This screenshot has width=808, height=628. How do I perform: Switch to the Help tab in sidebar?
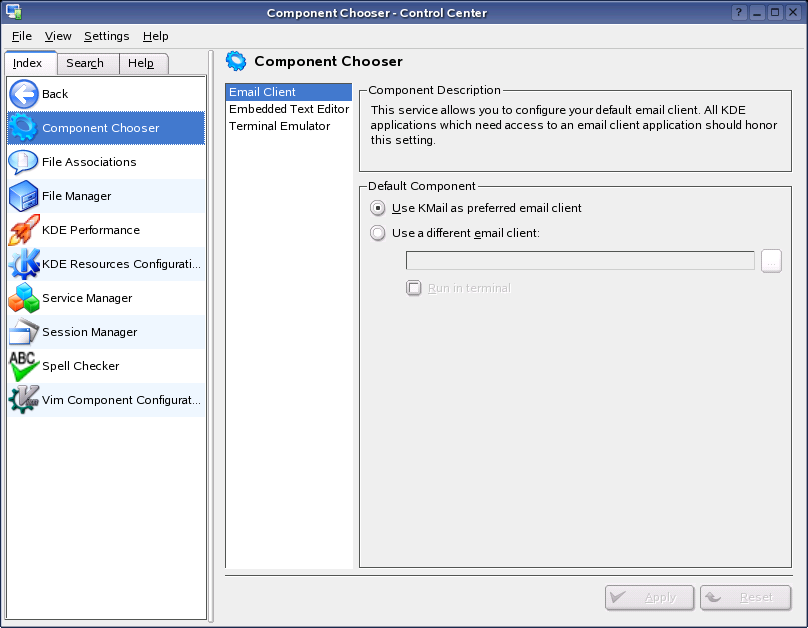(143, 63)
